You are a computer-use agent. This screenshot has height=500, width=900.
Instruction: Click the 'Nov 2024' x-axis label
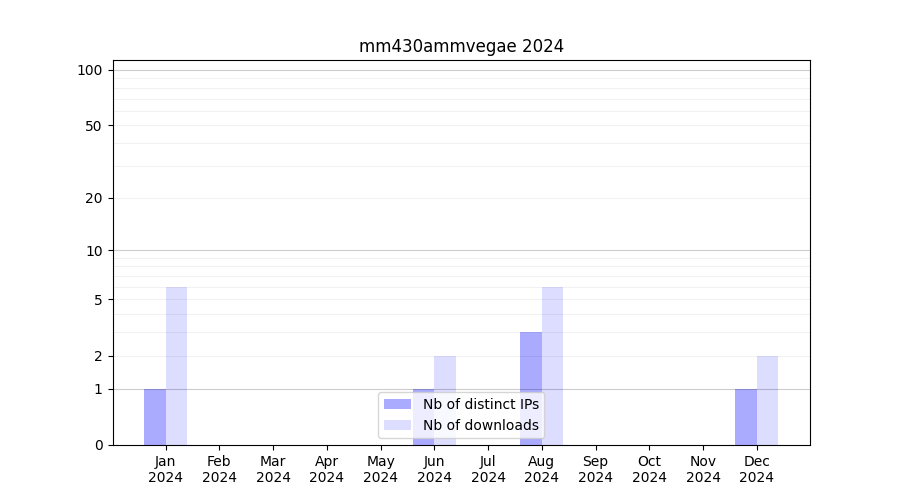[703, 469]
